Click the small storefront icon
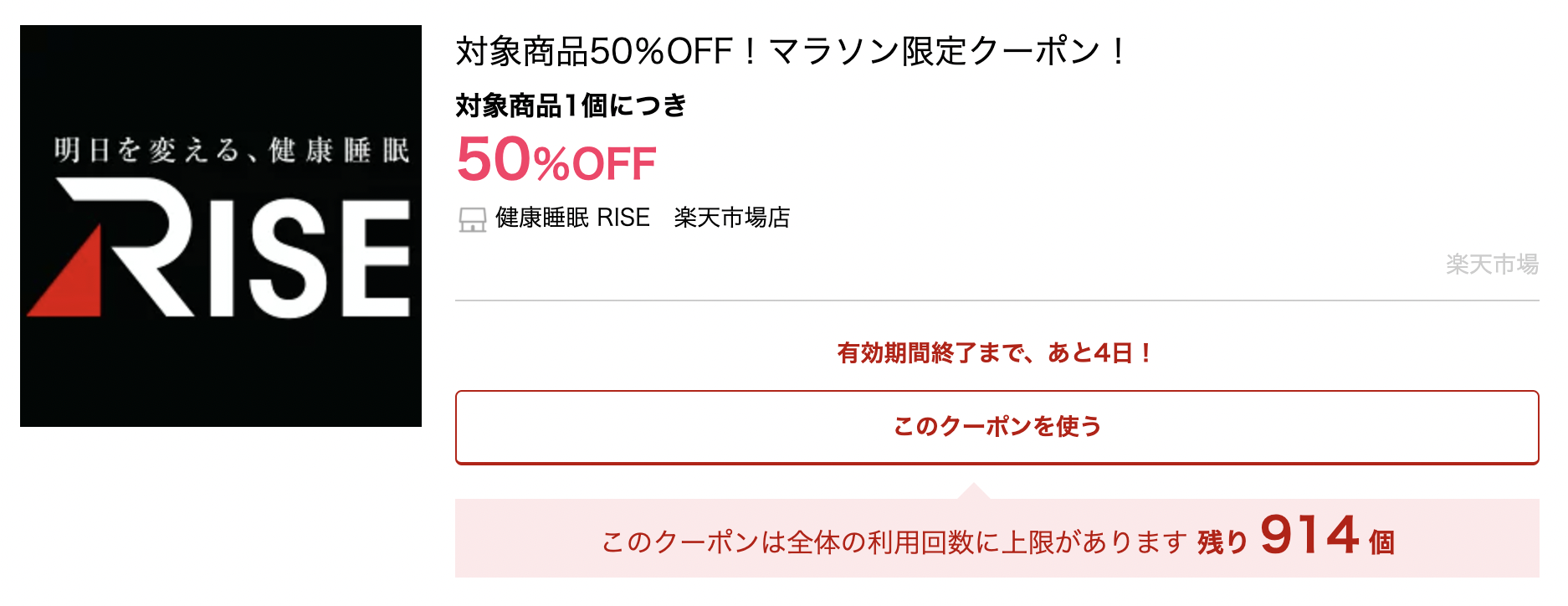Screen dimensions: 1568x606 [473, 220]
